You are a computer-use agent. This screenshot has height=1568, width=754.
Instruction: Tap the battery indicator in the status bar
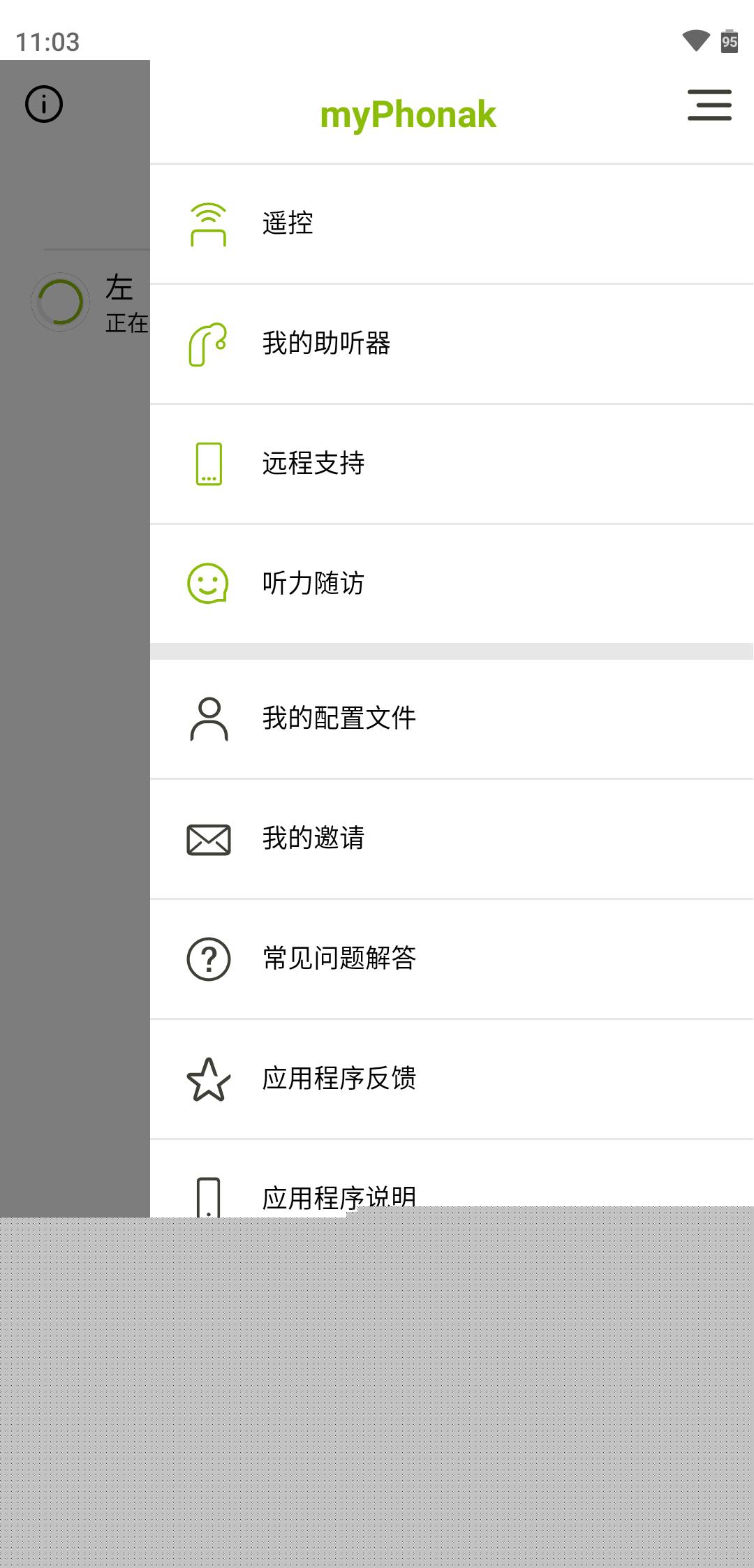(x=729, y=40)
